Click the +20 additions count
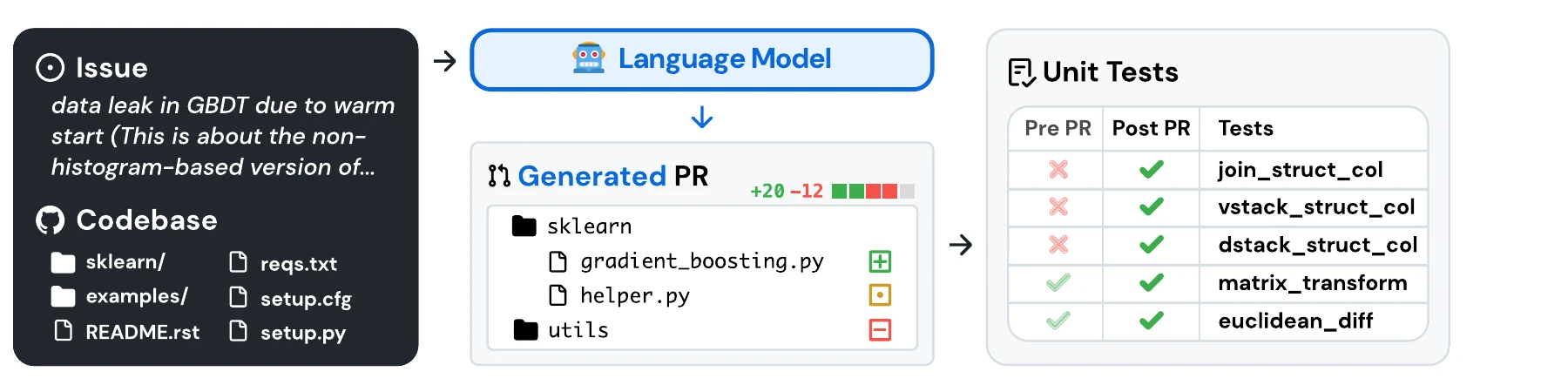 (x=767, y=191)
